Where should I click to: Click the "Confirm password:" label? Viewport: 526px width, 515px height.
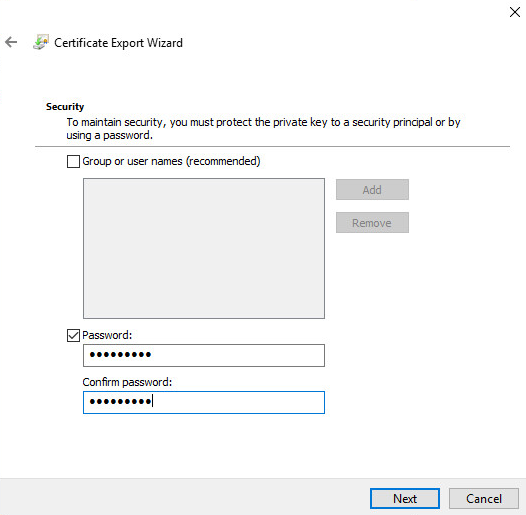point(127,382)
